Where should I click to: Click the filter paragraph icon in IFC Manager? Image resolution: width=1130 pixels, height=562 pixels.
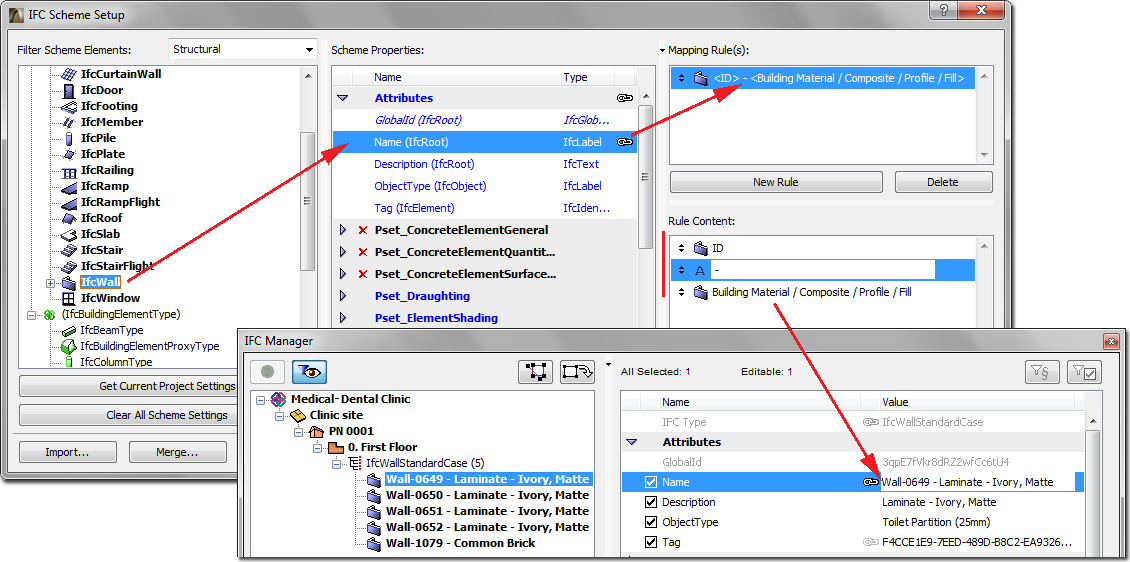pos(1042,372)
